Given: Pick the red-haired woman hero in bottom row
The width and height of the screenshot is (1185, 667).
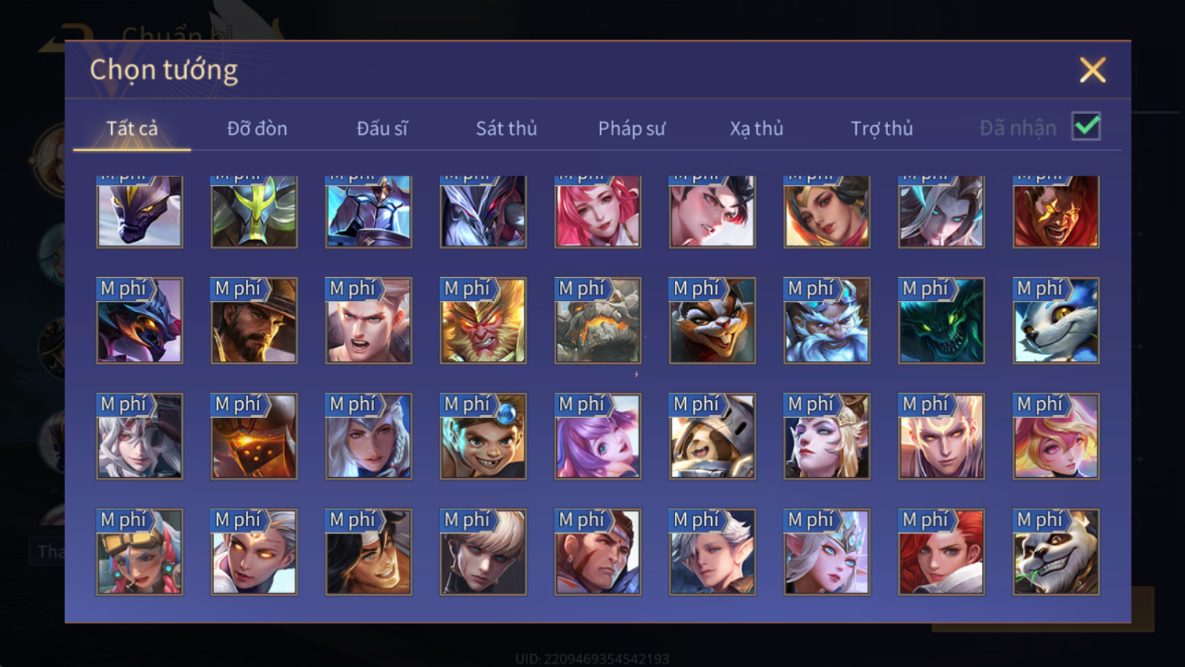Looking at the screenshot, I should pyautogui.click(x=941, y=551).
